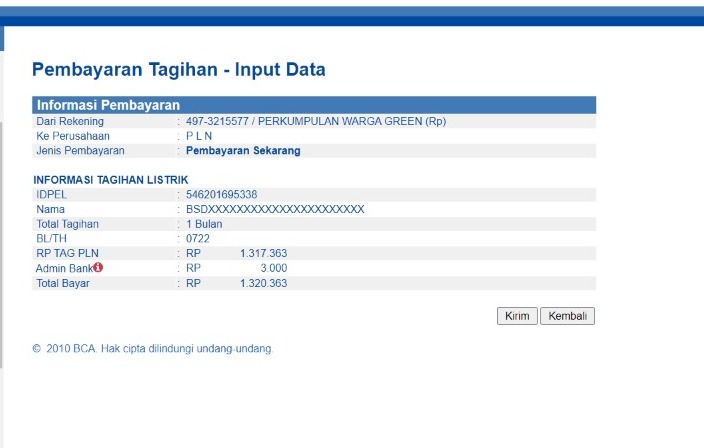Screen dimensions: 704x448
Task: Click the RP TAG PLN amount 1.317.363
Action: pos(263,254)
